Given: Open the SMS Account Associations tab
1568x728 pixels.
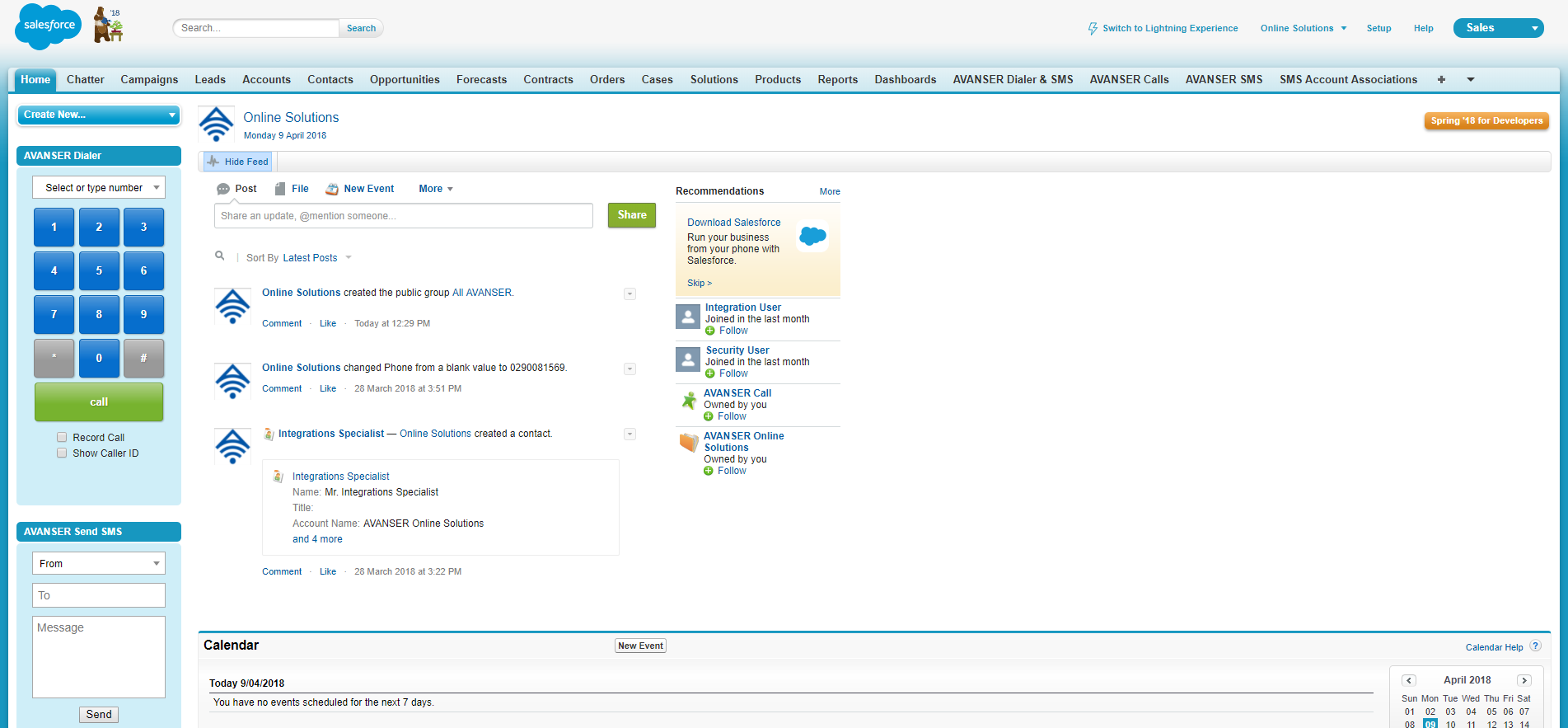Looking at the screenshot, I should point(1348,80).
